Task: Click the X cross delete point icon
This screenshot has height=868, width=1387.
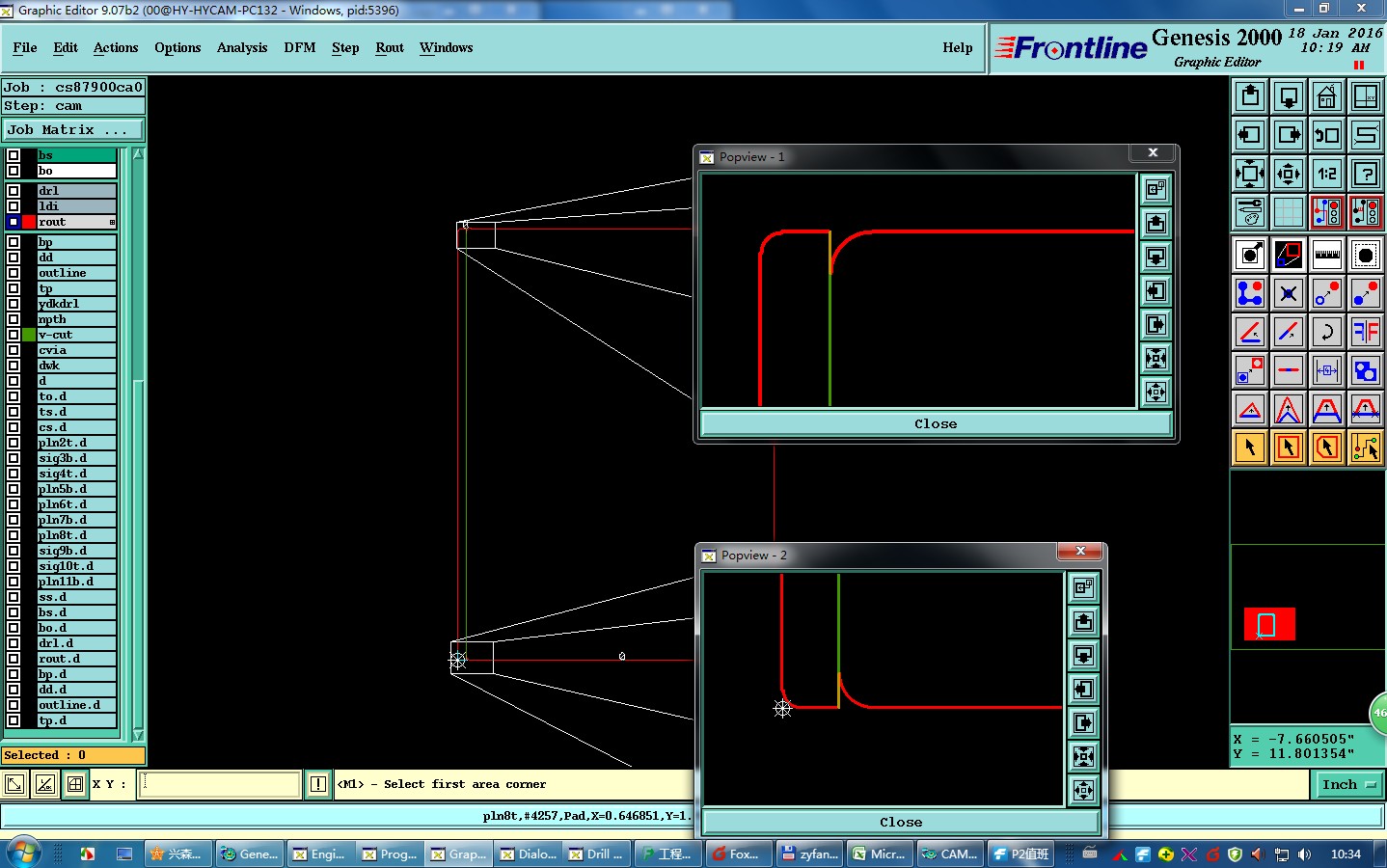Action: click(x=1289, y=293)
